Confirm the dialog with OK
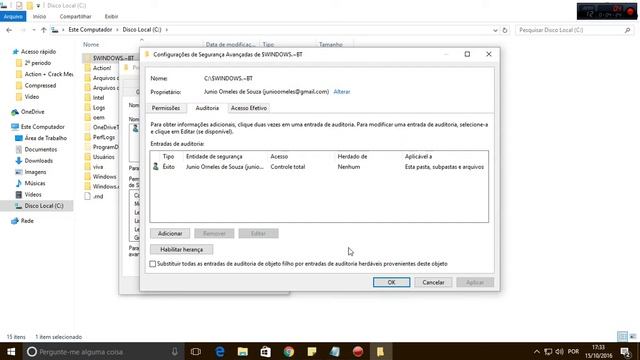The image size is (640, 360). tap(391, 282)
